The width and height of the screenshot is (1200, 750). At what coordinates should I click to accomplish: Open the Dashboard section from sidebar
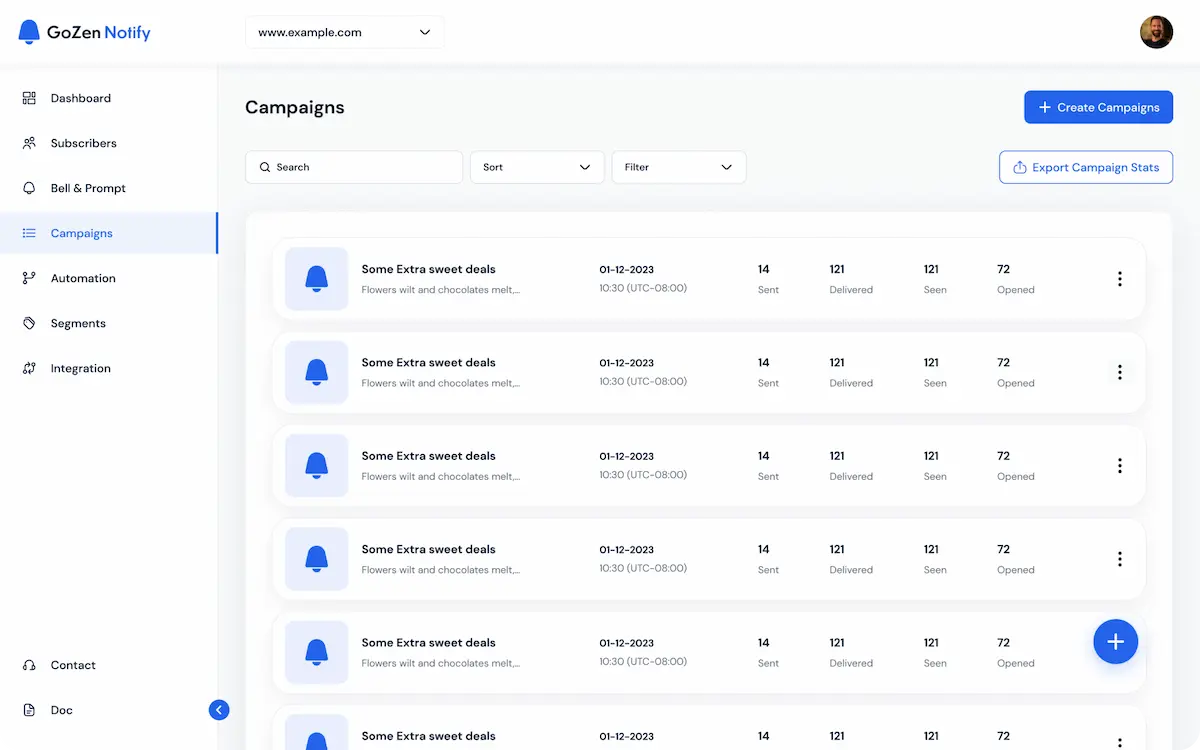coord(80,98)
